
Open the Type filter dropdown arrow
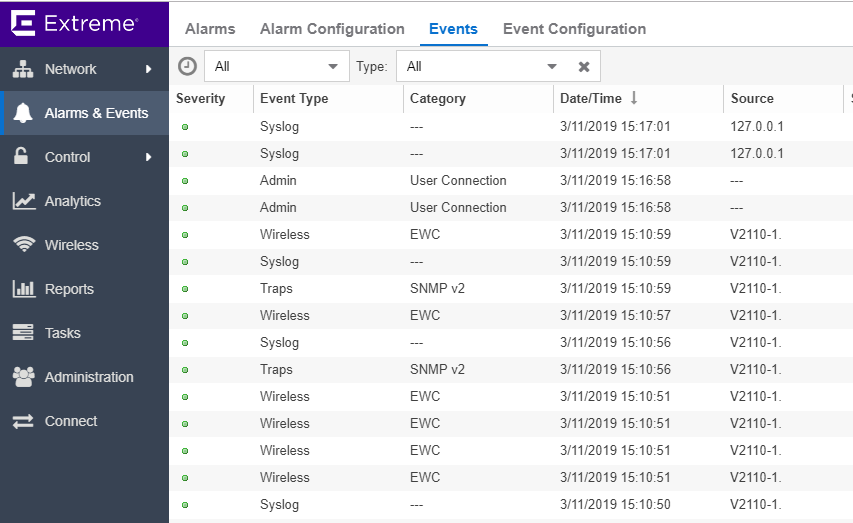[x=551, y=67]
